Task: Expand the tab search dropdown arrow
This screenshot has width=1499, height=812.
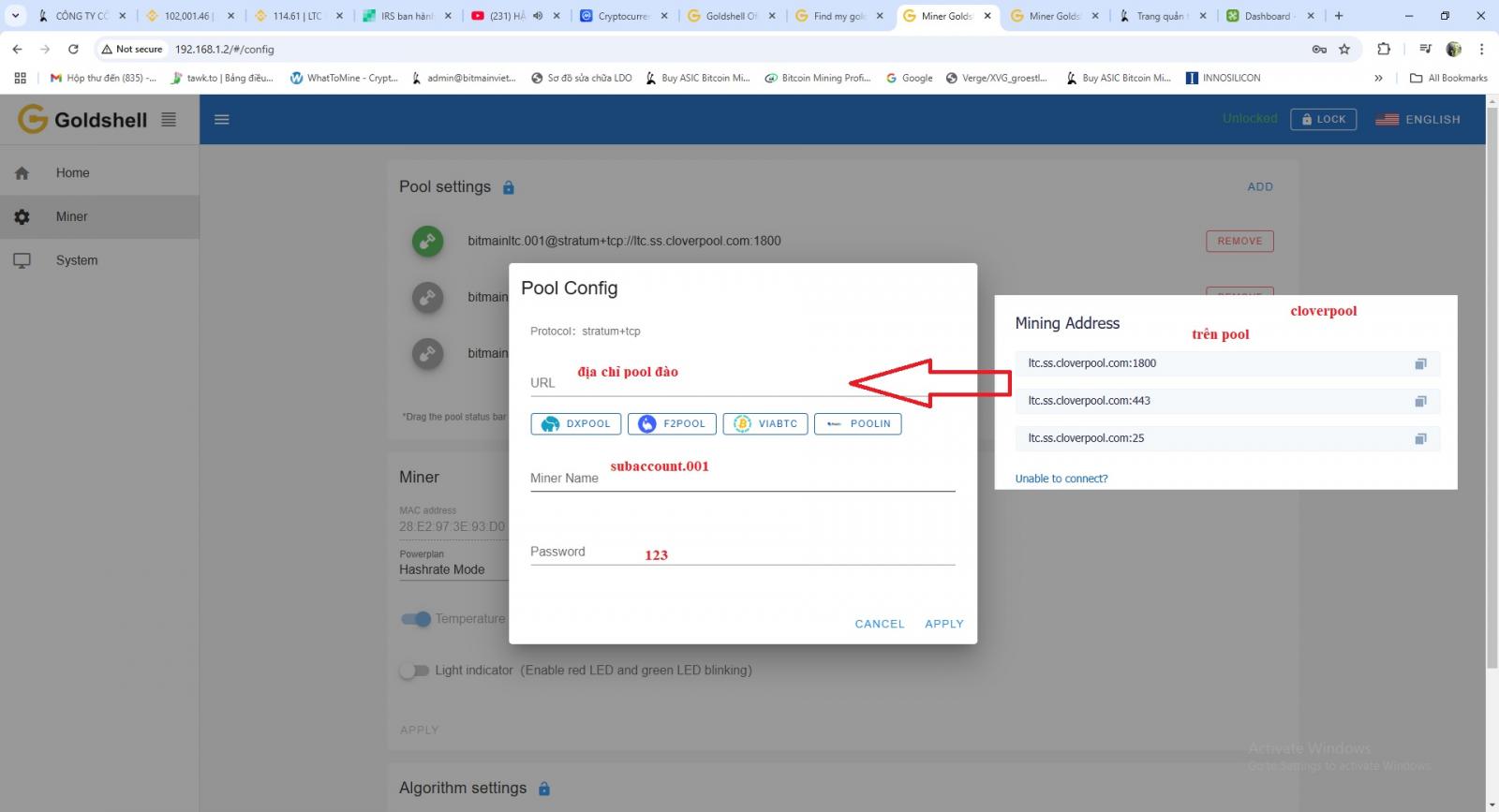Action: (16, 16)
